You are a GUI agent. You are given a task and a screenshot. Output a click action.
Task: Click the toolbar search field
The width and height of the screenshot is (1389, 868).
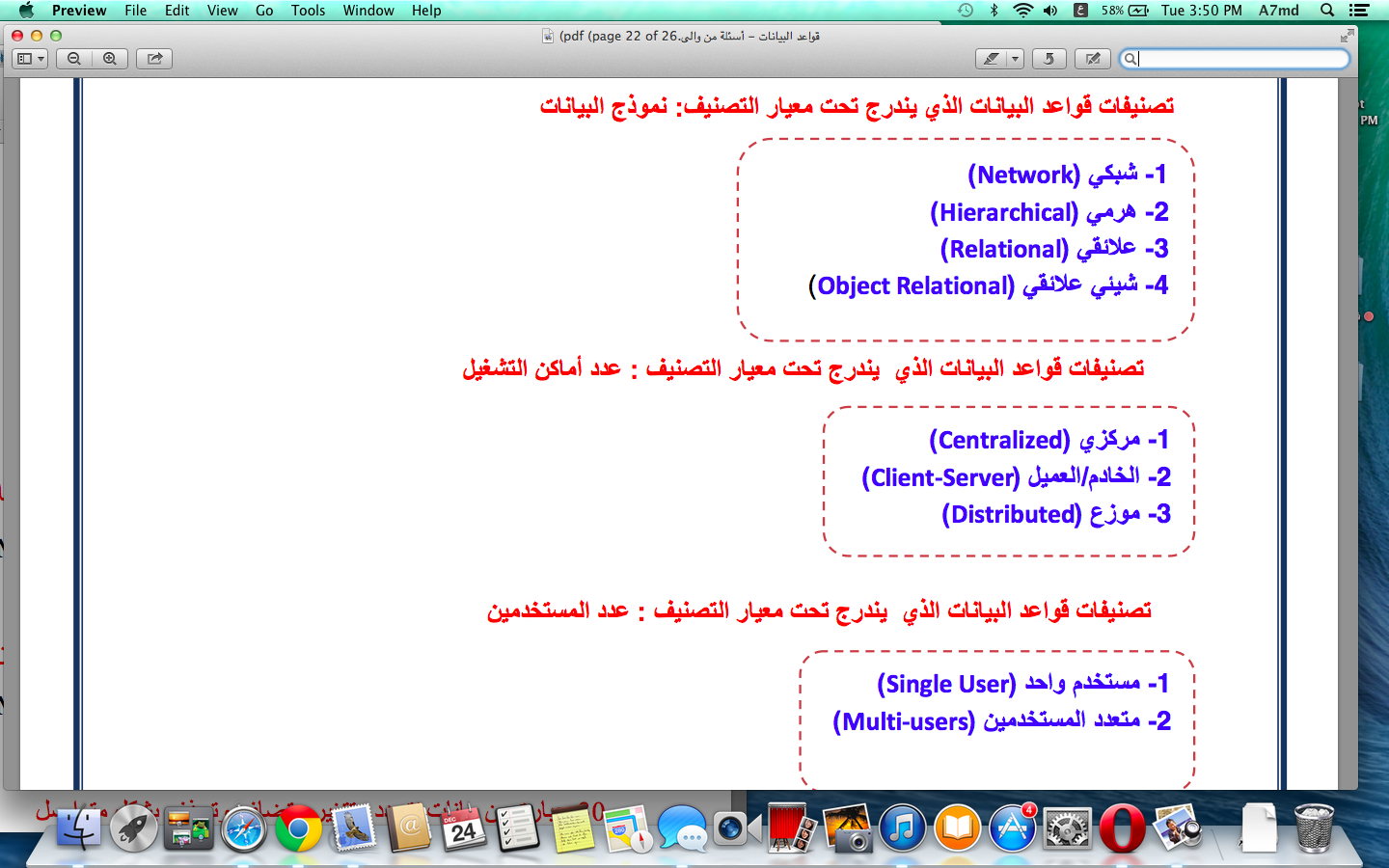coord(1239,59)
